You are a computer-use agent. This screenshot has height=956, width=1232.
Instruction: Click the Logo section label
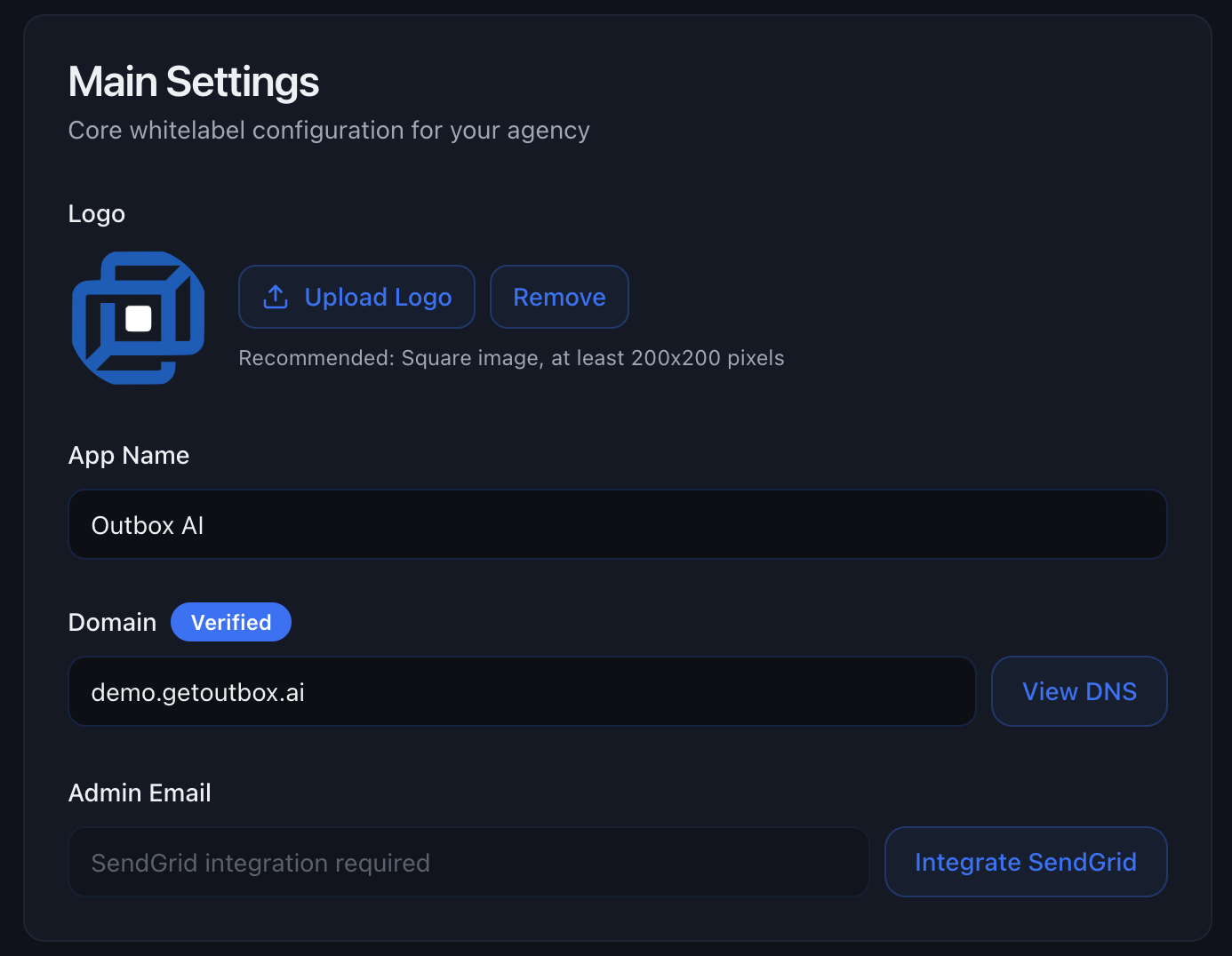[96, 213]
